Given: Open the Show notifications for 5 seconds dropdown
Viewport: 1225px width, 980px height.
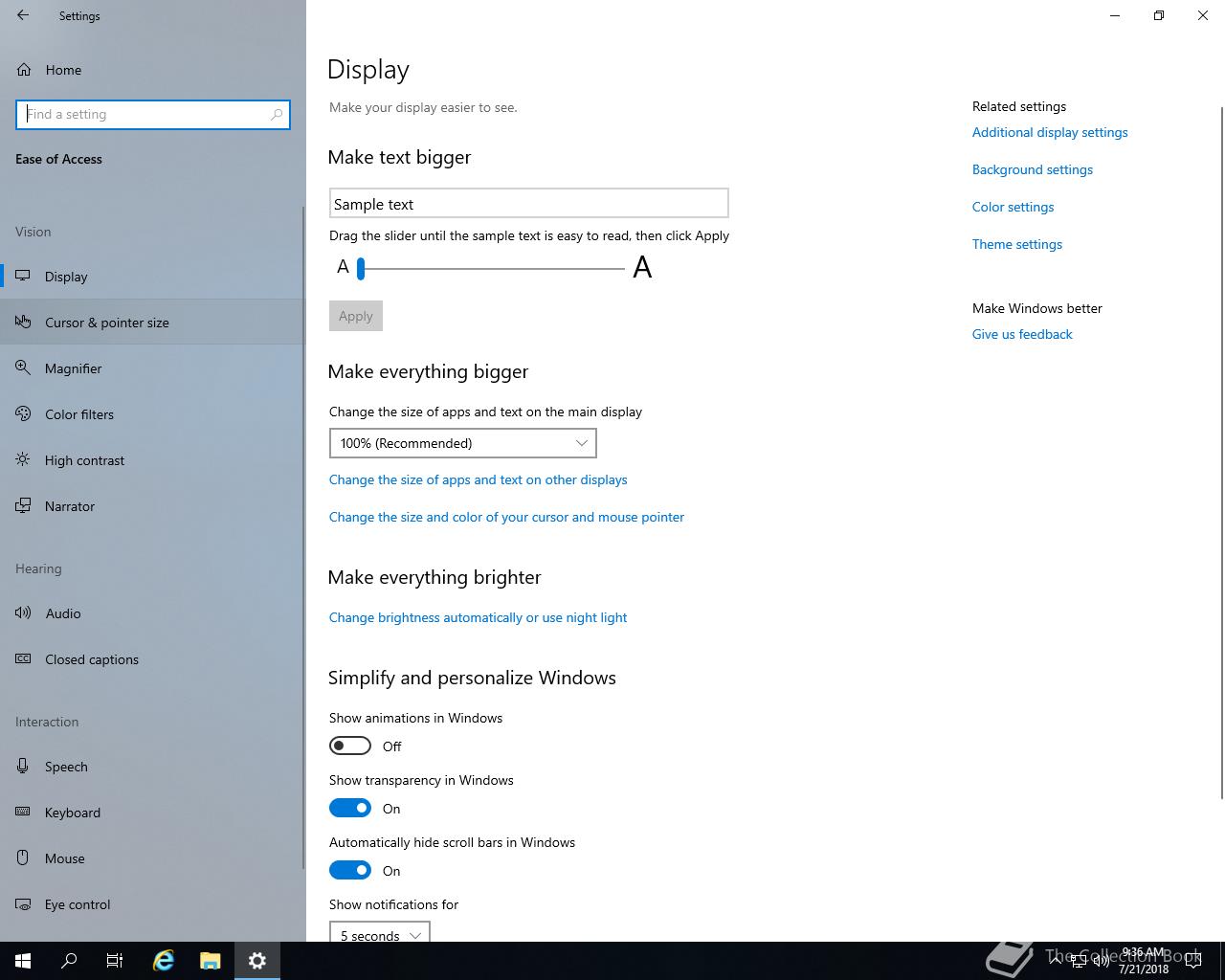Looking at the screenshot, I should point(380,932).
